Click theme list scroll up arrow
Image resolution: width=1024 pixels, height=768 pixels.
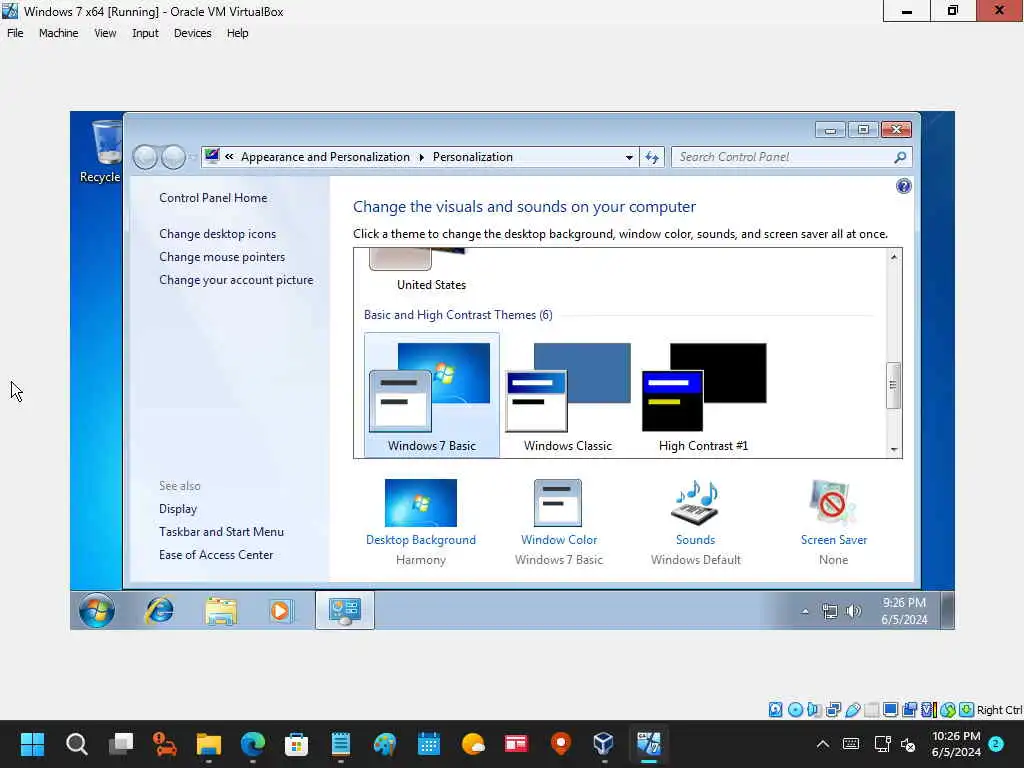click(893, 257)
